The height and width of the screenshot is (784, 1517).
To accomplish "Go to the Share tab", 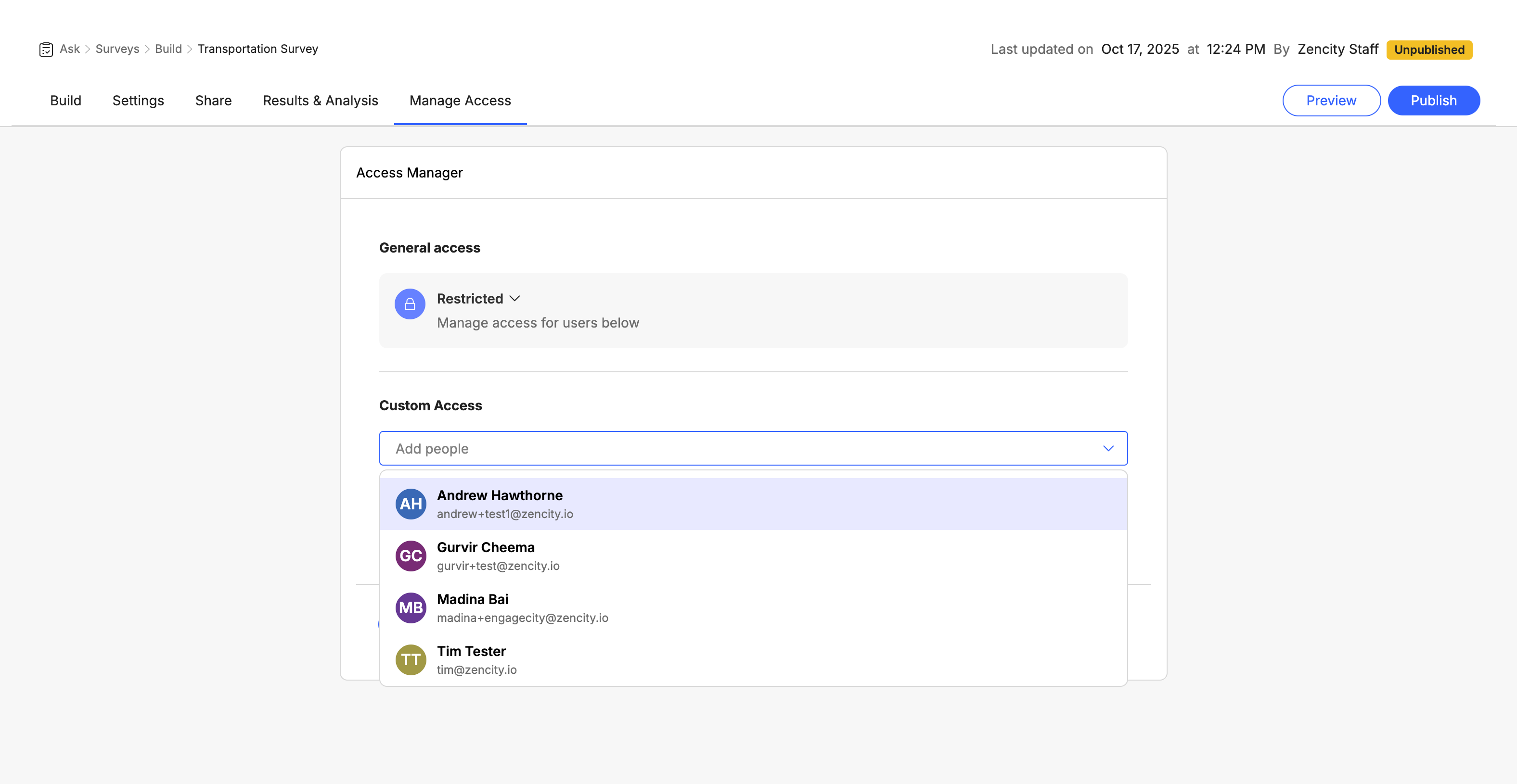I will [213, 101].
